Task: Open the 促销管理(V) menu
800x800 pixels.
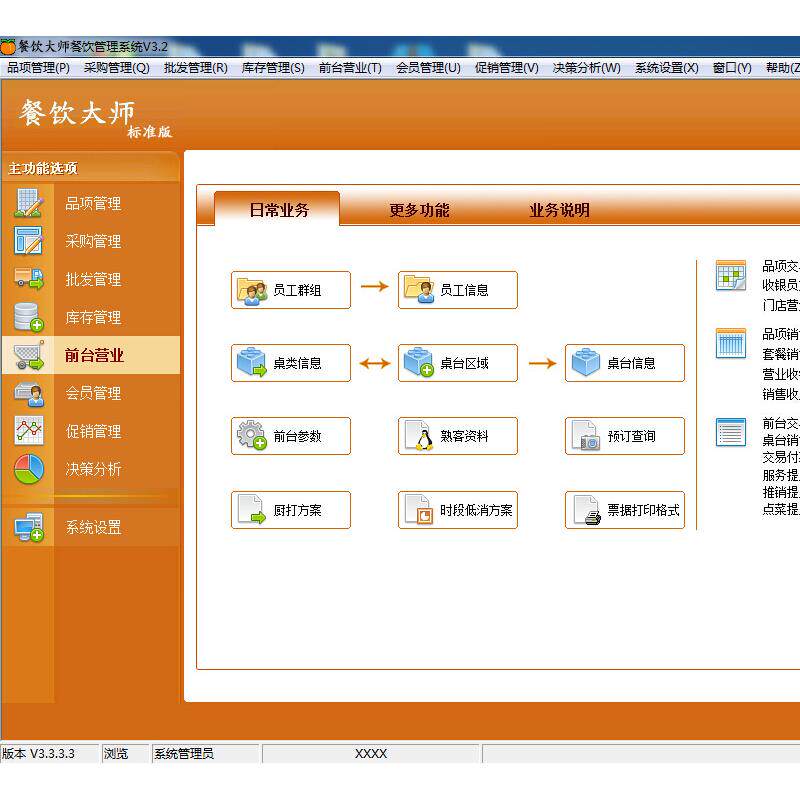Action: (x=507, y=68)
